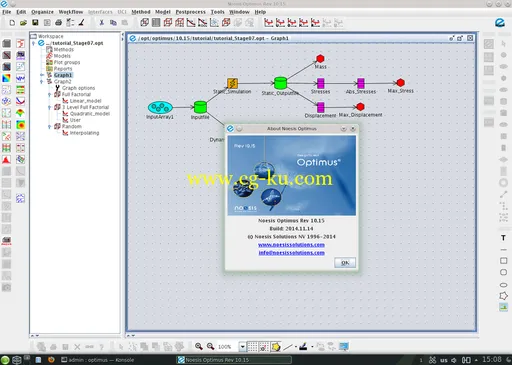This screenshot has width=512, height=365.
Task: Click the Copy toolbar icon
Action: (x=113, y=23)
